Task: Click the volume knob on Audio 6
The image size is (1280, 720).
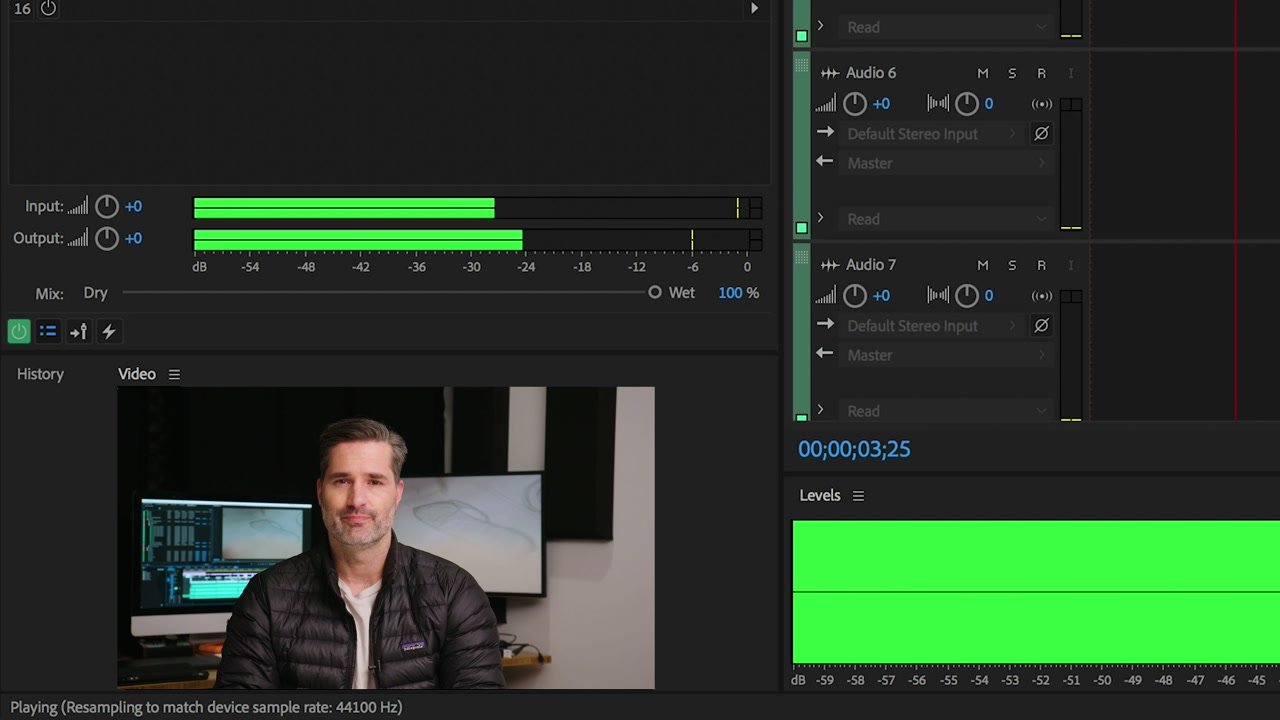Action: (855, 103)
